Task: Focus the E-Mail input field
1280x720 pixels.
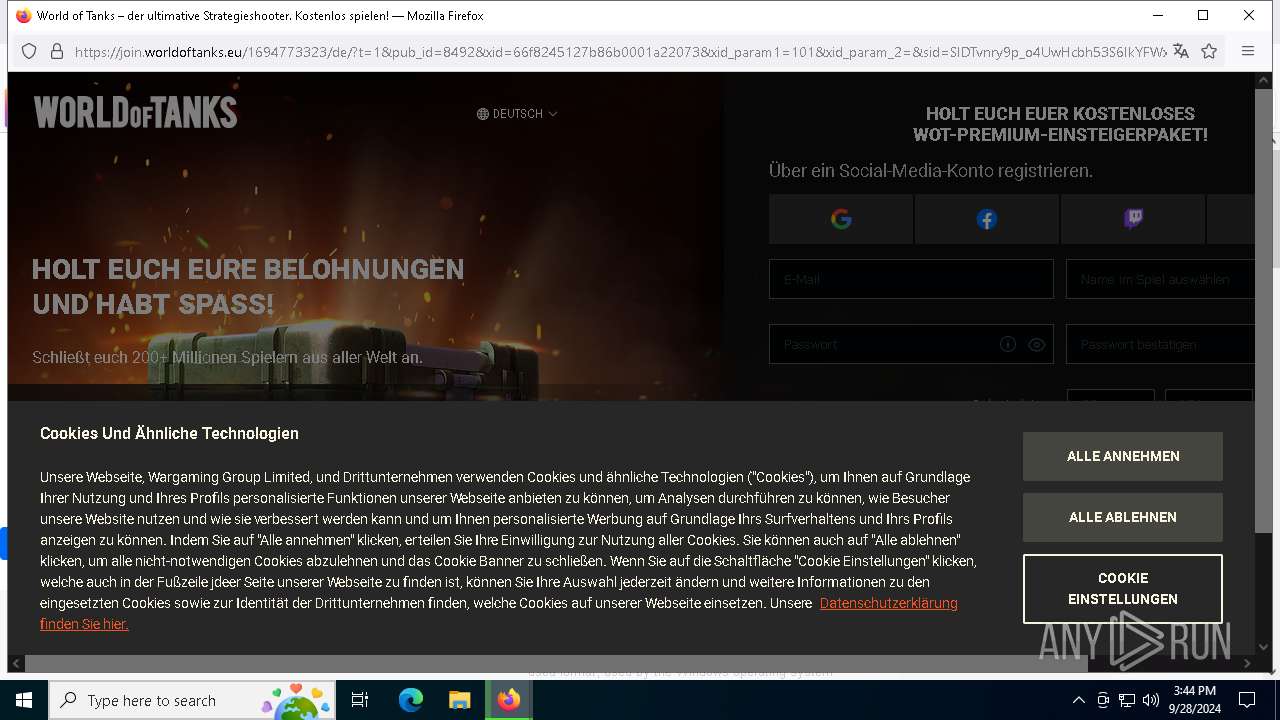Action: pyautogui.click(x=911, y=279)
